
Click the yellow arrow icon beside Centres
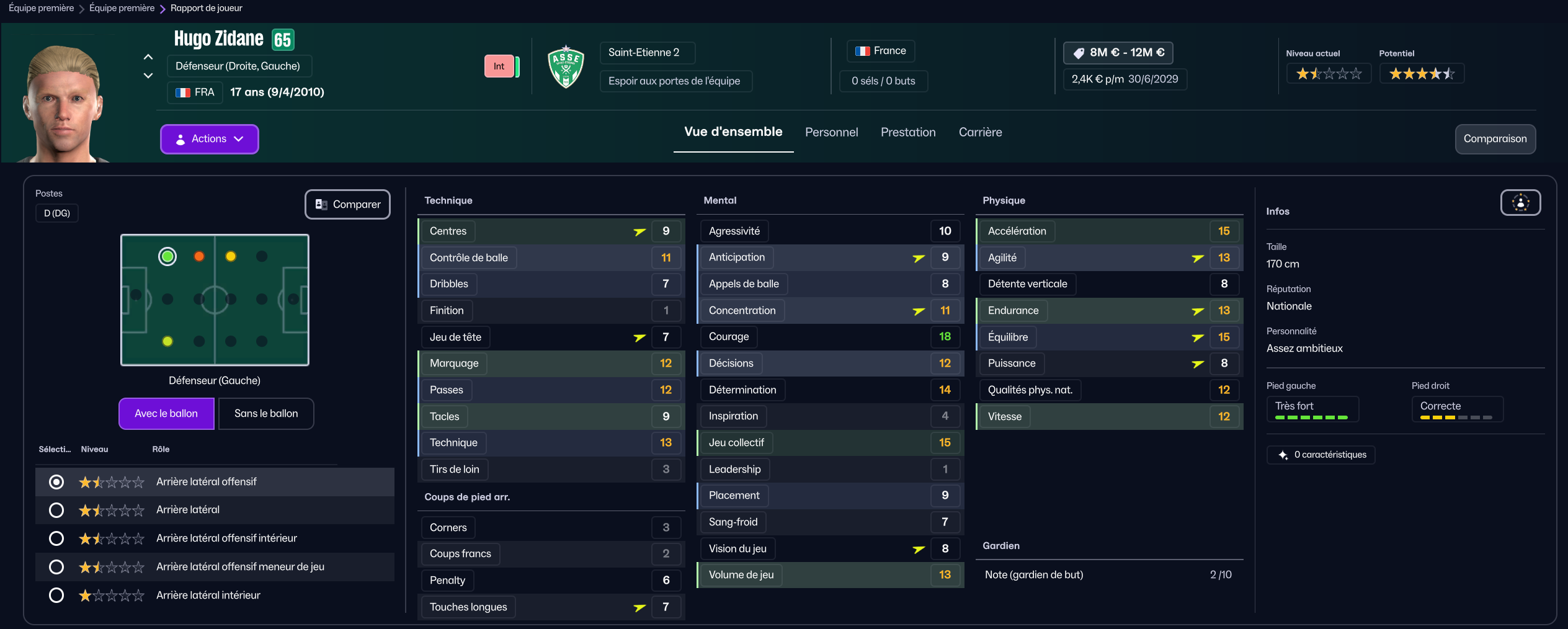639,231
